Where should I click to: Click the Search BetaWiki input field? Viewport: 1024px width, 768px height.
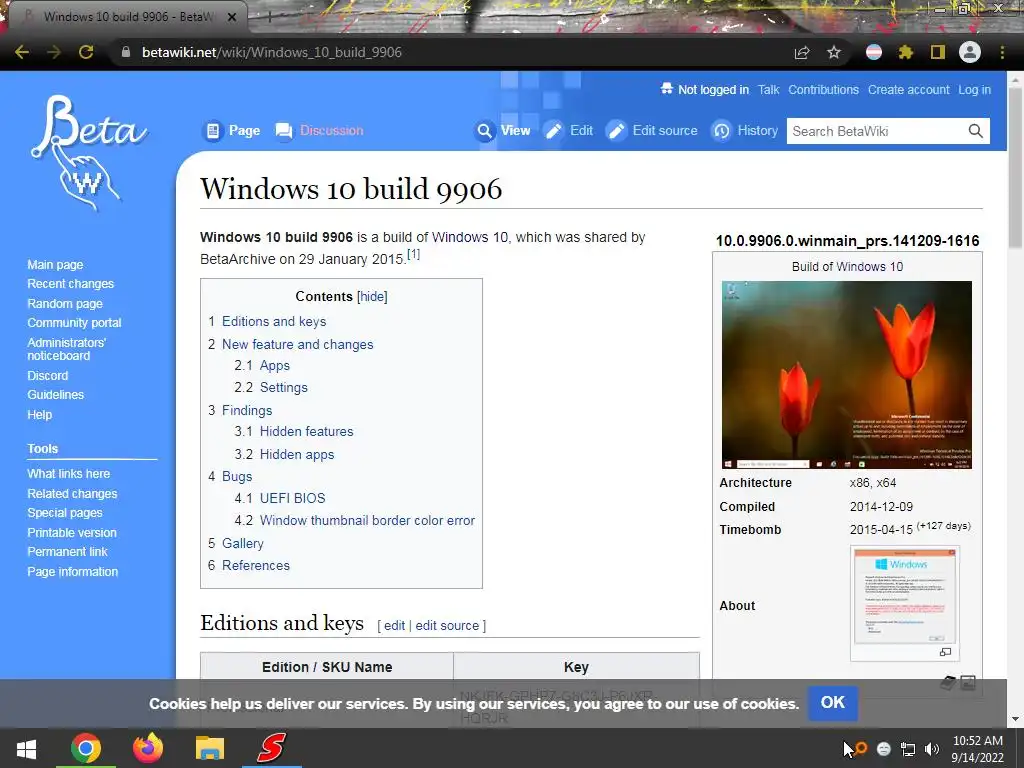tap(876, 131)
